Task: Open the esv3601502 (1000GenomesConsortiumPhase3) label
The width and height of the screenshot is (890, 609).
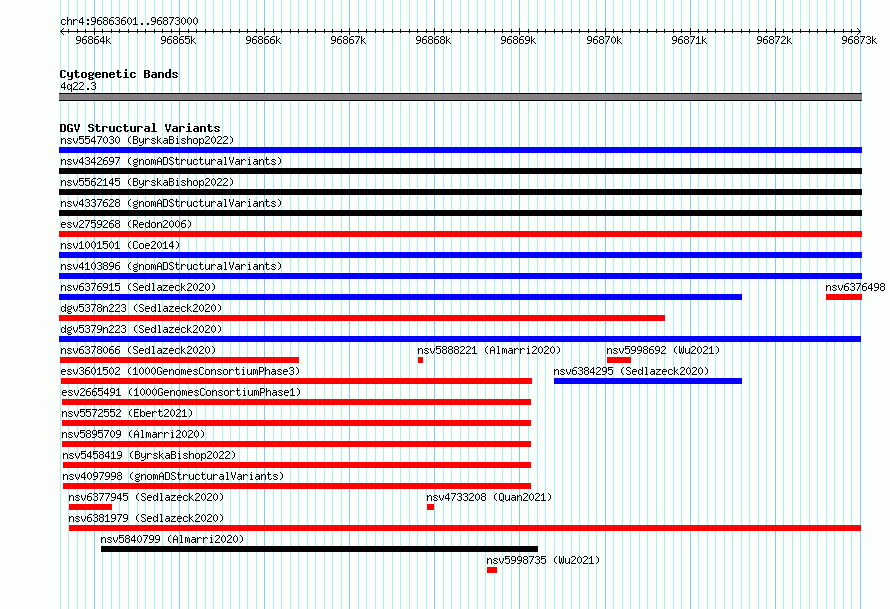Action: 180,371
